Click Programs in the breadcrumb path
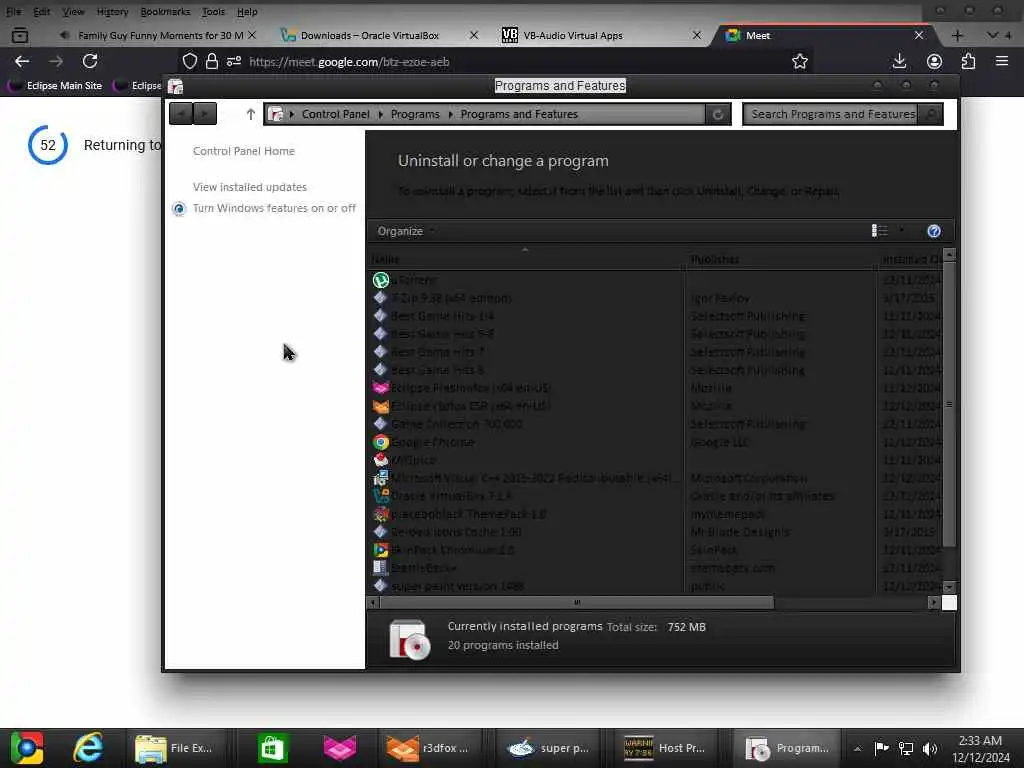 (415, 114)
